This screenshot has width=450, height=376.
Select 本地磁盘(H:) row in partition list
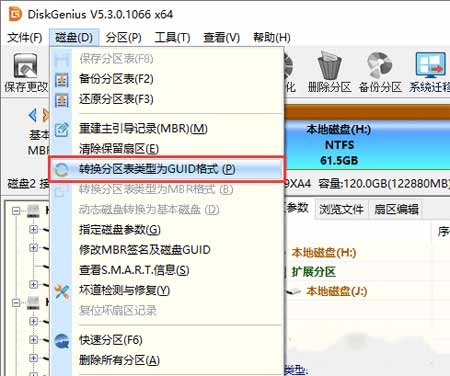[323, 252]
